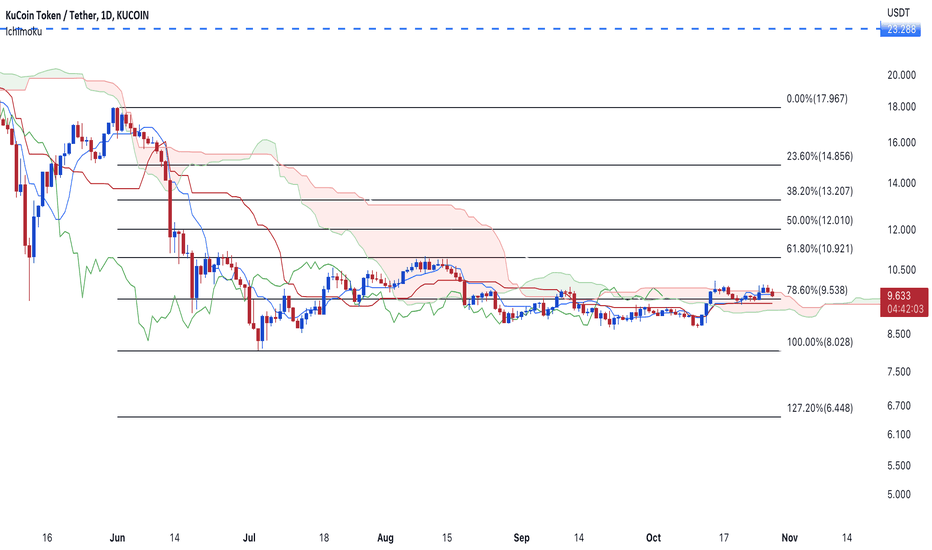Click the USDT currency label
Viewport: 932px width, 550px height.
coord(898,12)
